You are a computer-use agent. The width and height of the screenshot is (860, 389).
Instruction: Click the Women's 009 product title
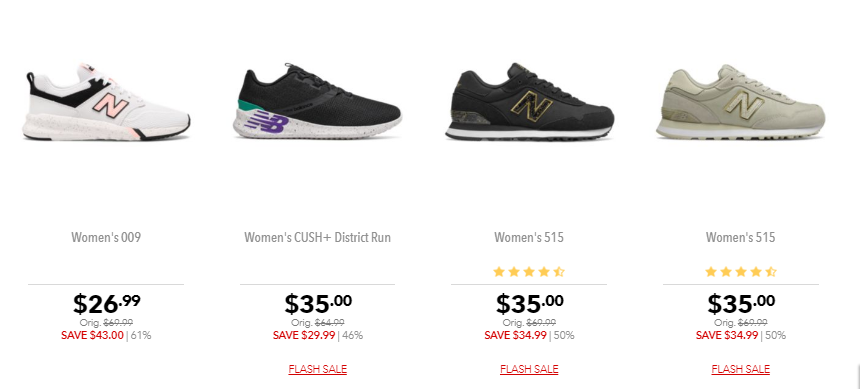point(106,238)
